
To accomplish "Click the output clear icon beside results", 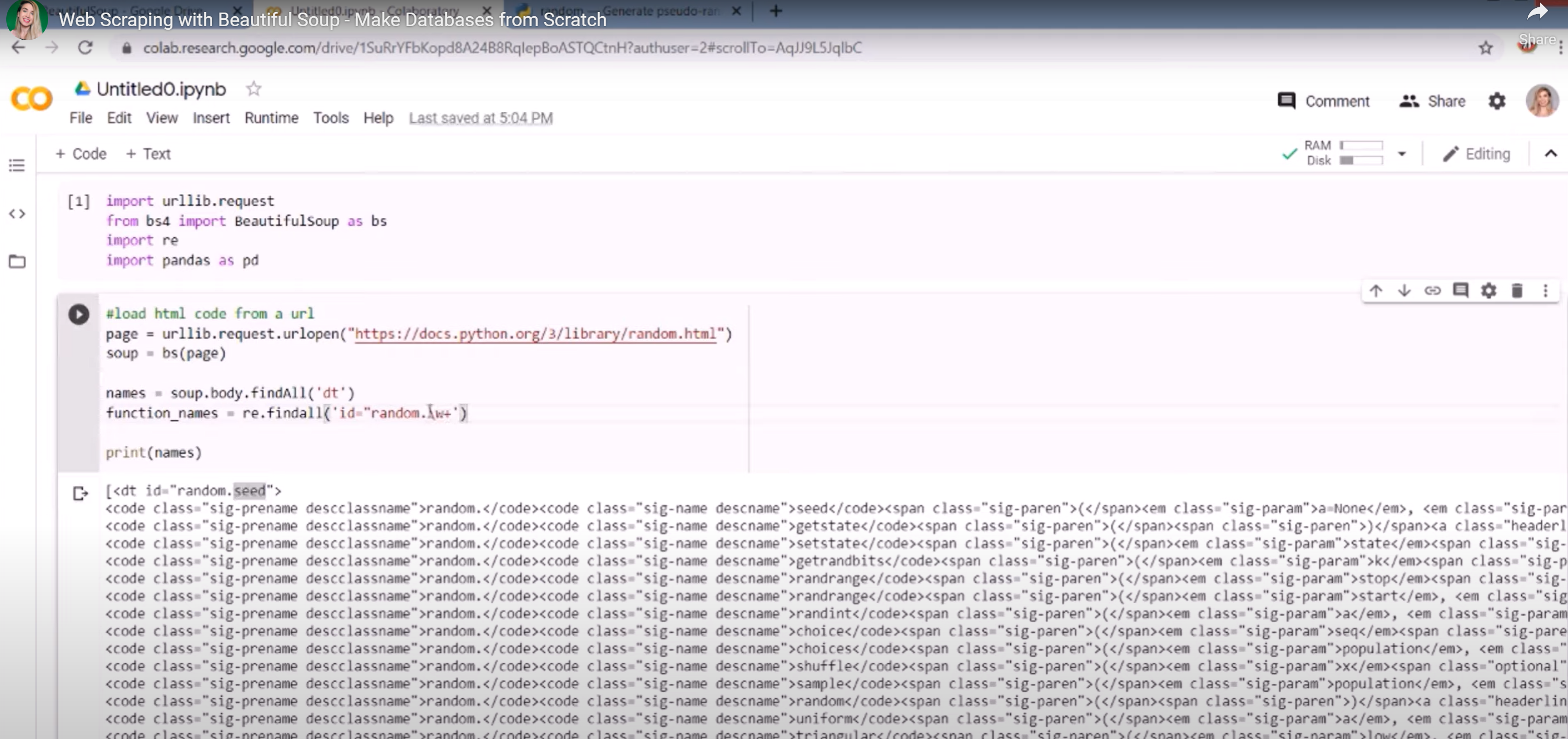I will pyautogui.click(x=80, y=493).
